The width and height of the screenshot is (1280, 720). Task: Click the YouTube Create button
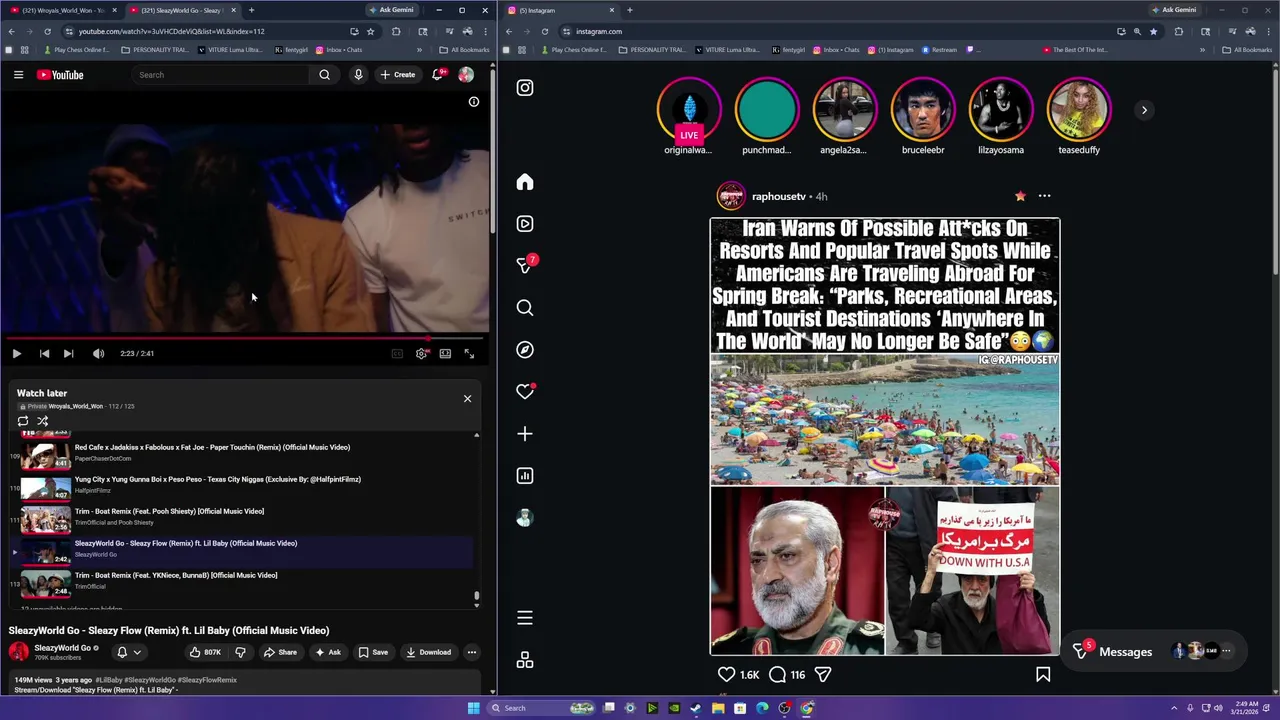398,75
